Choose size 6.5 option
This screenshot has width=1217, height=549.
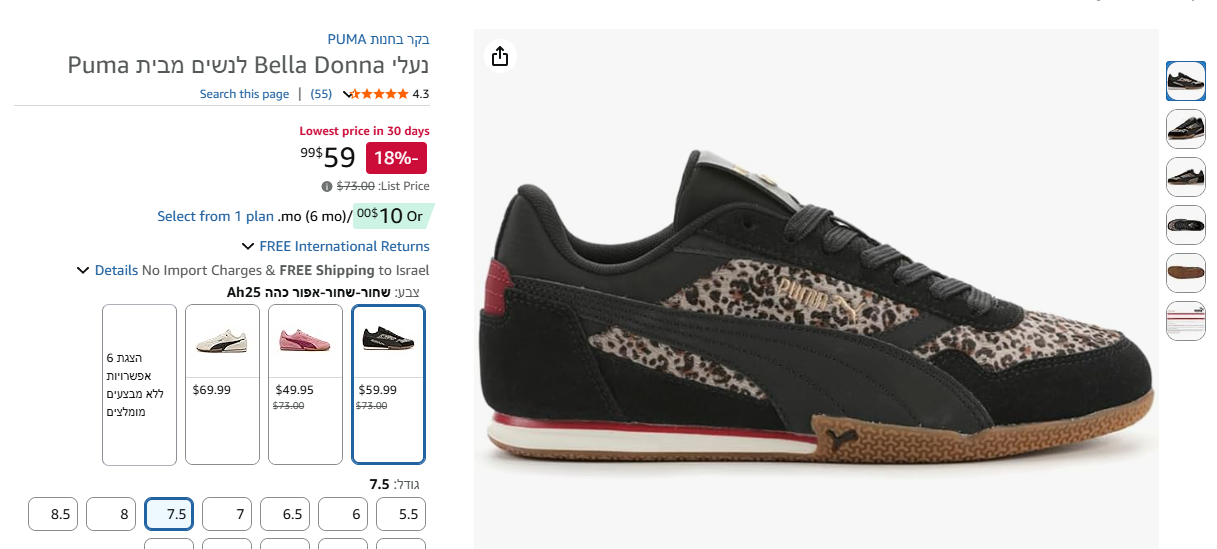(285, 514)
